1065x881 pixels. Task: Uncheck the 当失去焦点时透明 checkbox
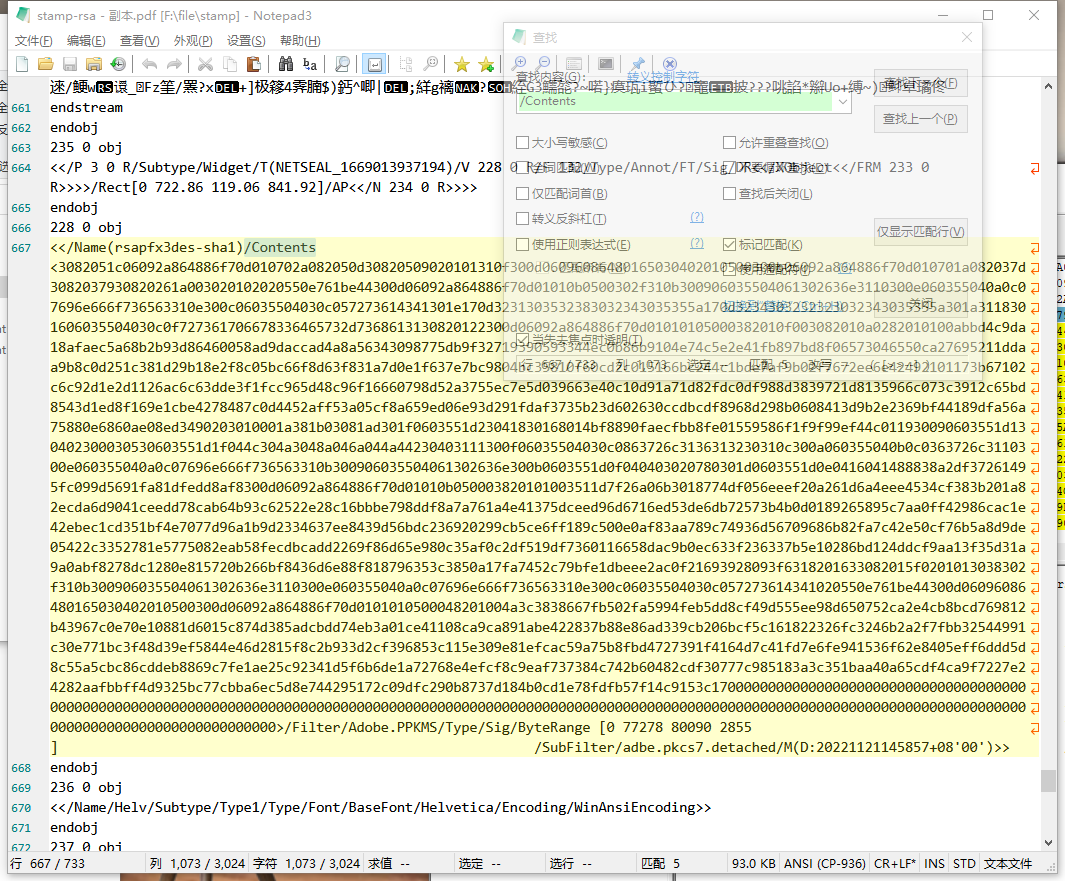coord(522,340)
